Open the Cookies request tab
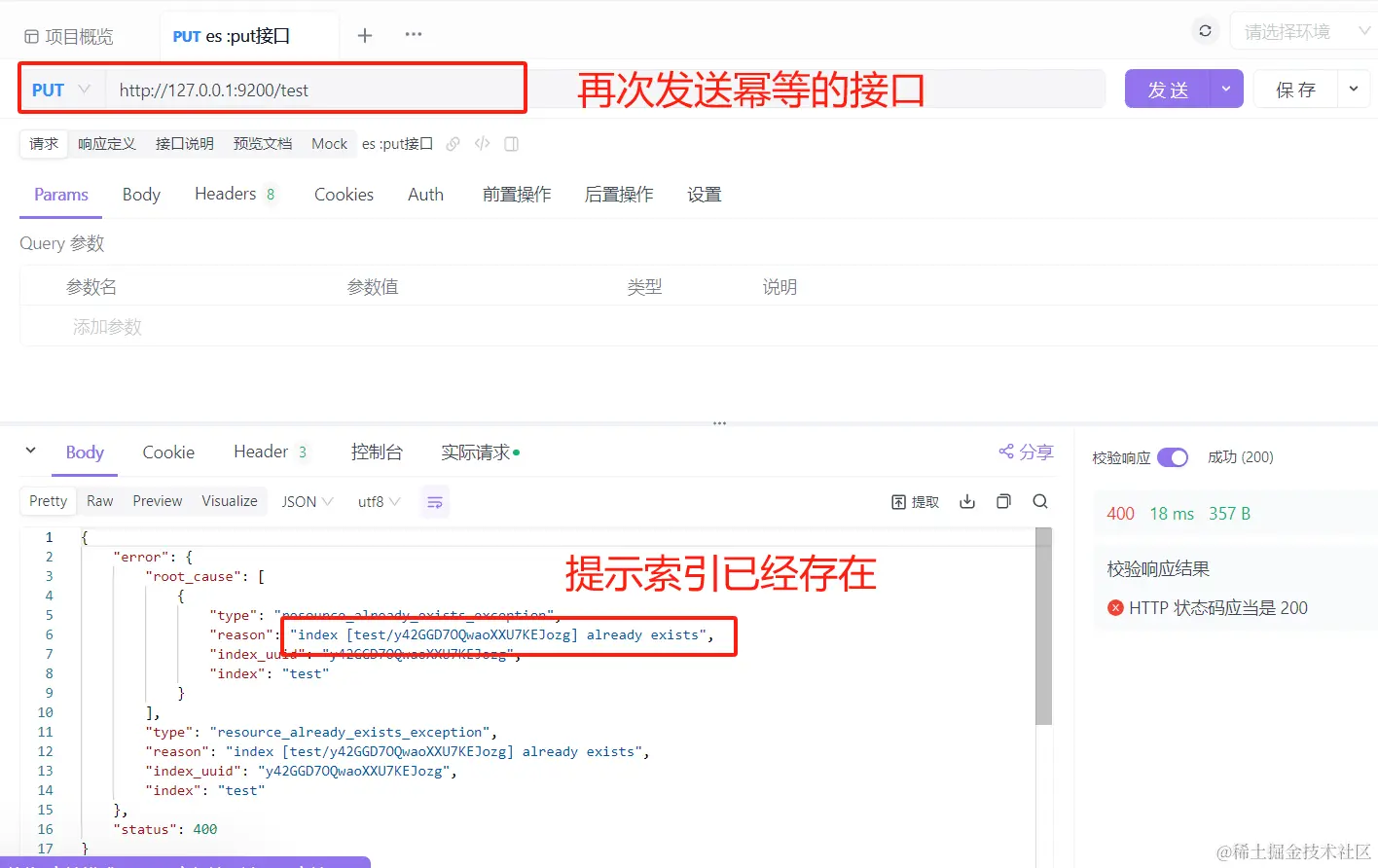Viewport: 1378px width, 868px height. [x=344, y=195]
